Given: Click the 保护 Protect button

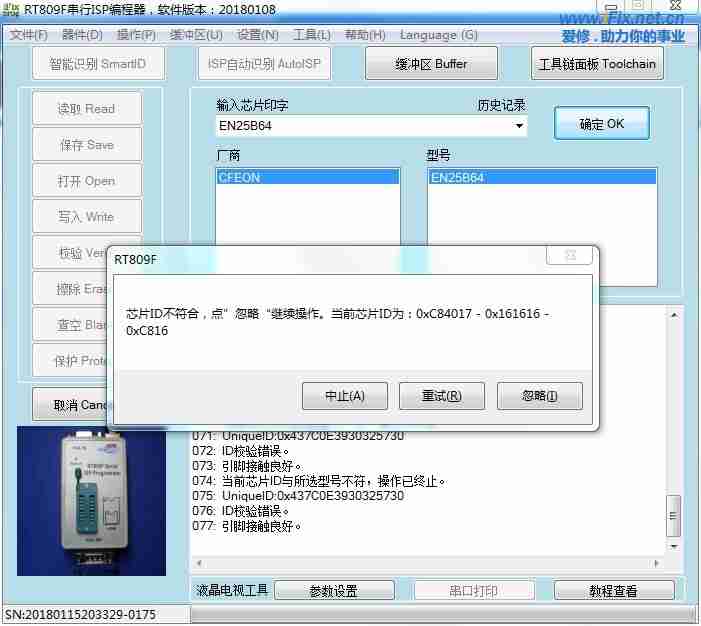Looking at the screenshot, I should coord(70,360).
